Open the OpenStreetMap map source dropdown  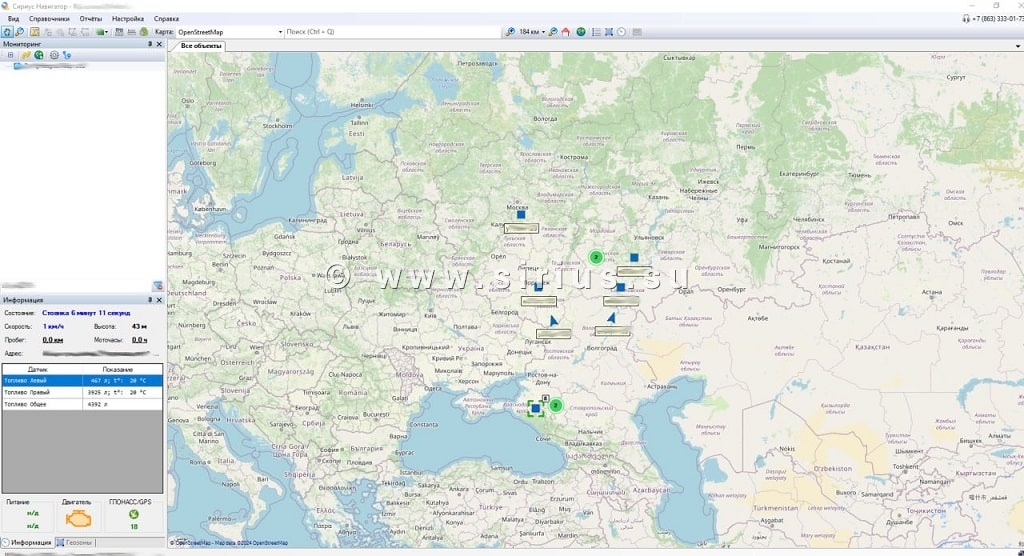click(280, 32)
